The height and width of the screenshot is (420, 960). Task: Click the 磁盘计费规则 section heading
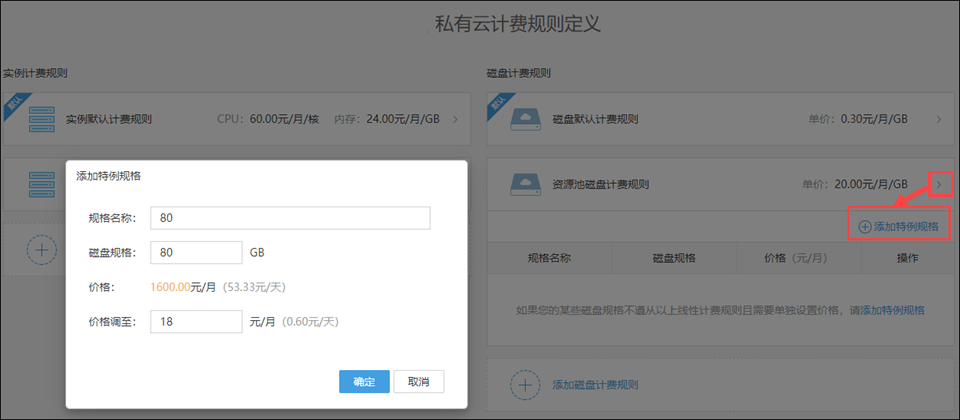tap(519, 73)
